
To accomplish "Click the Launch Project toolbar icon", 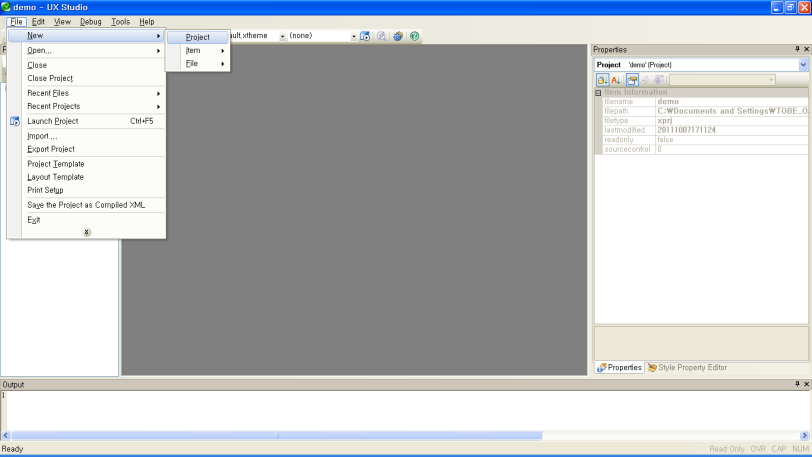I will click(x=365, y=36).
